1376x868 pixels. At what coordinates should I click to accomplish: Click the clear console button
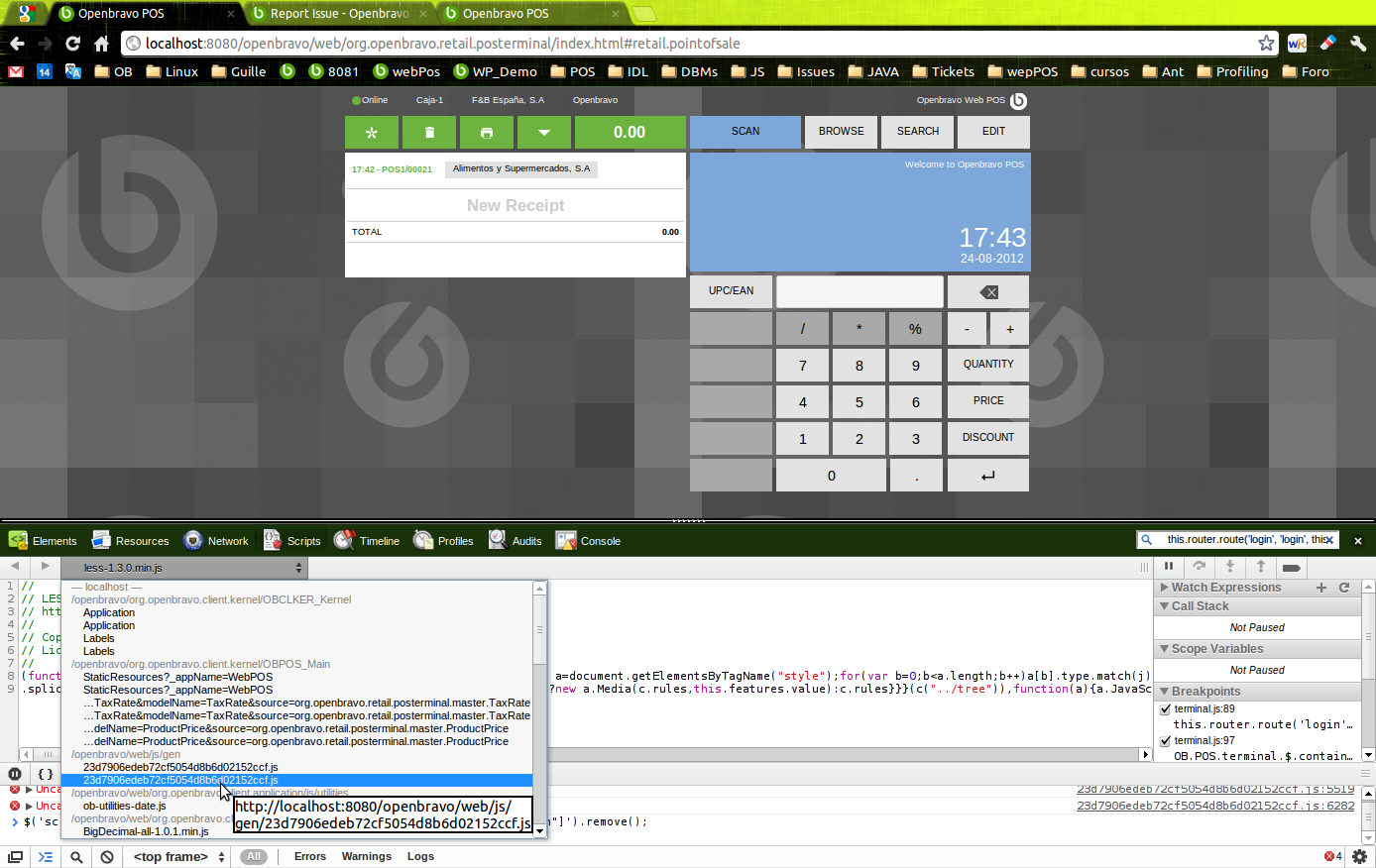[x=107, y=857]
